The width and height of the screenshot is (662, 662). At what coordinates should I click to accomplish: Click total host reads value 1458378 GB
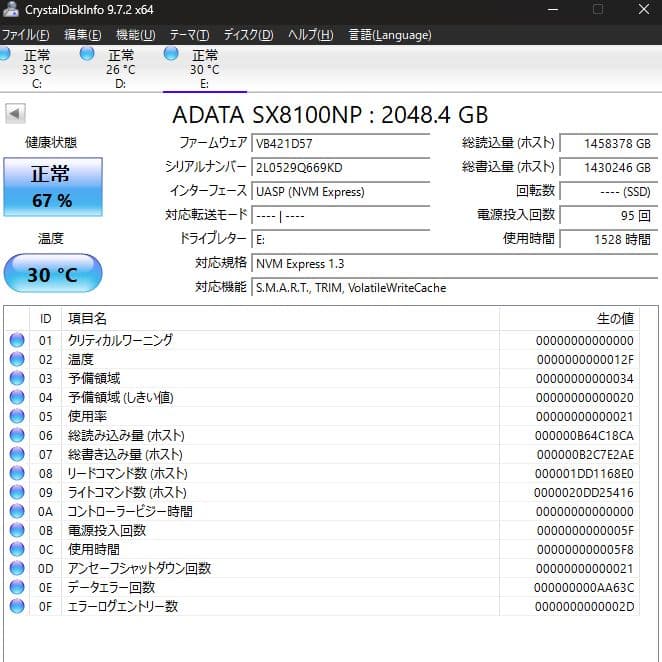click(609, 144)
